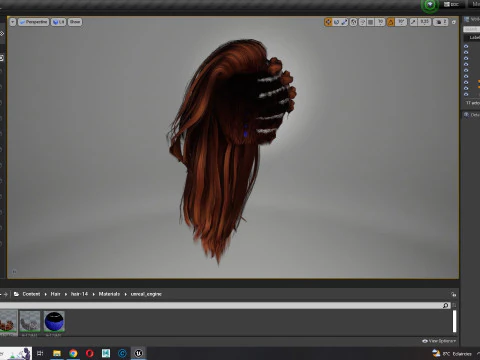Open the teal M app from taskbar

[106, 353]
